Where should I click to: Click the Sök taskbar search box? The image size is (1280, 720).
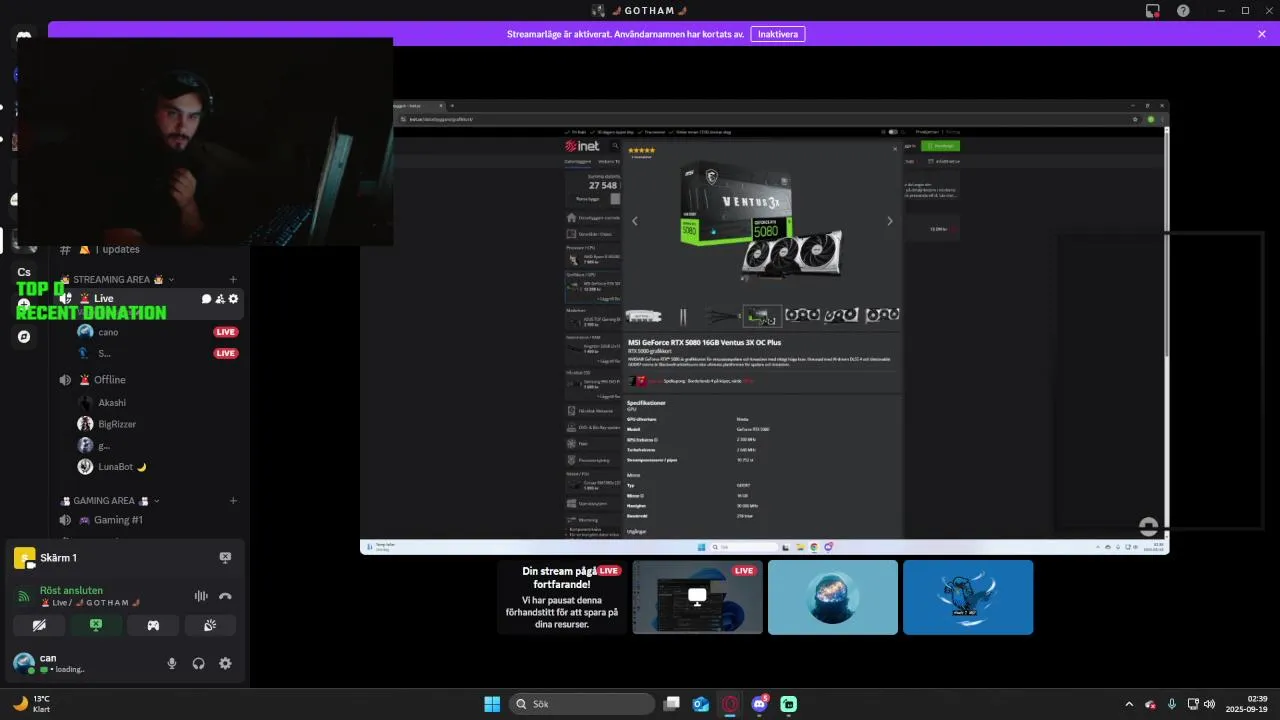tap(582, 704)
